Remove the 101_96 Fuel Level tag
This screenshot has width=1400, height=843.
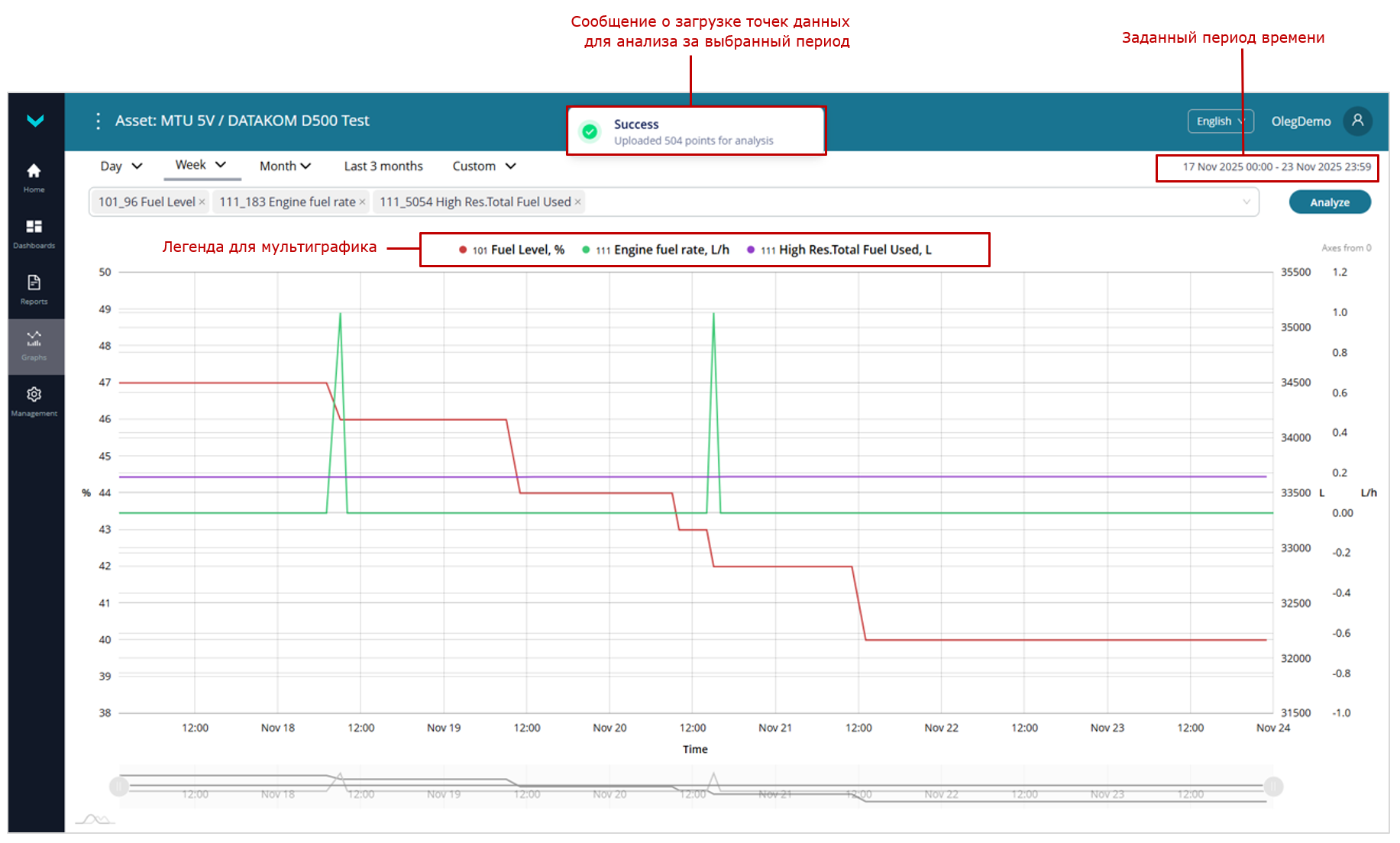point(202,202)
